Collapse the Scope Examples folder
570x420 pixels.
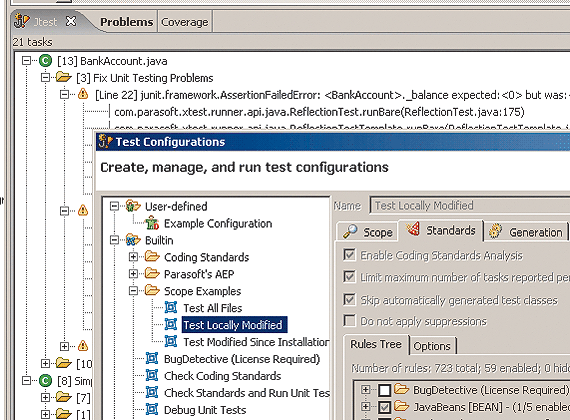133,291
